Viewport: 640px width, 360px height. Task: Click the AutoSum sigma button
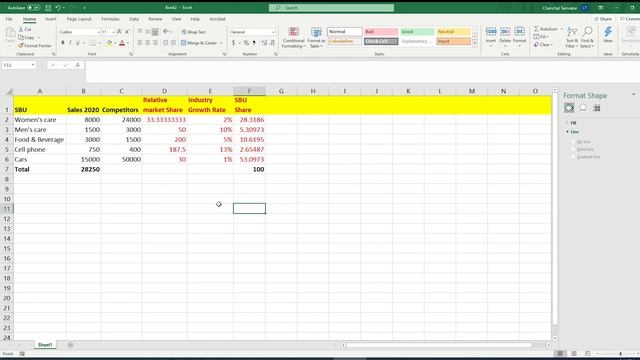coord(546,29)
